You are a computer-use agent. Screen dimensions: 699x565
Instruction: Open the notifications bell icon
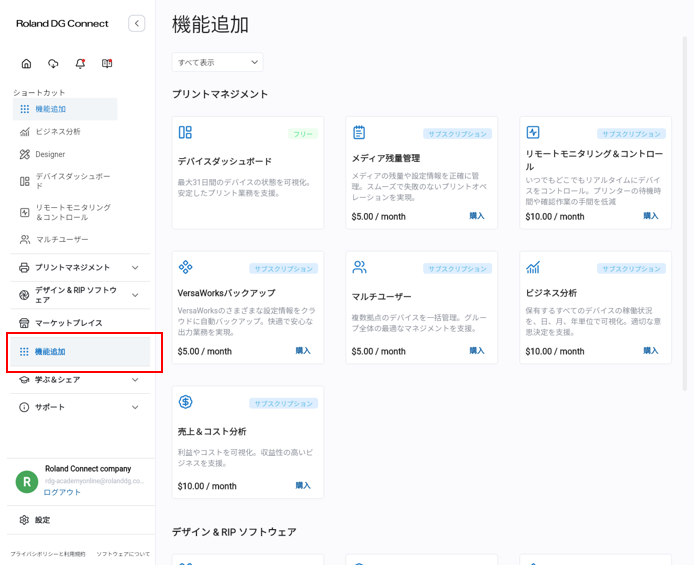[x=80, y=63]
